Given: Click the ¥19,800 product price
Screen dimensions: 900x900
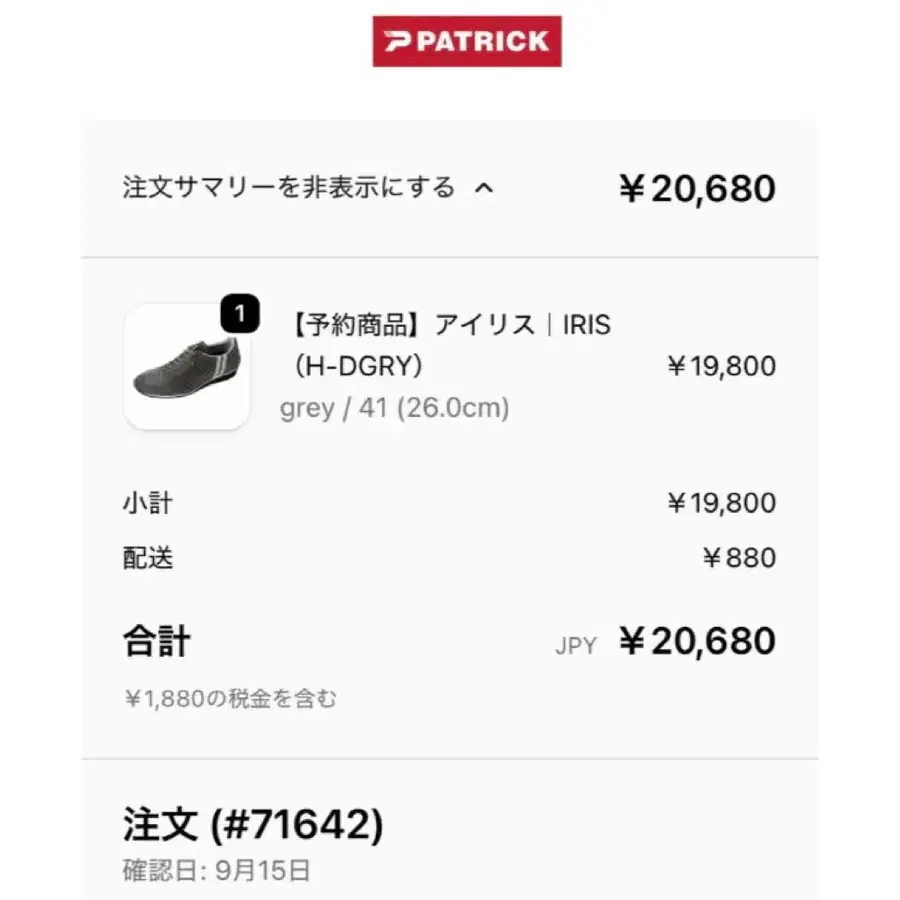Looking at the screenshot, I should coord(721,366).
